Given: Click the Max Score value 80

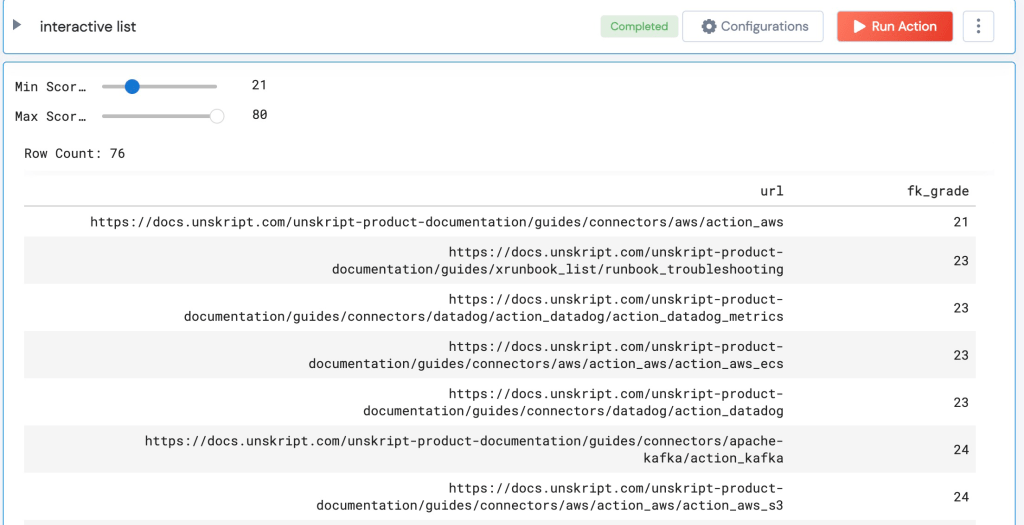Looking at the screenshot, I should pos(259,115).
